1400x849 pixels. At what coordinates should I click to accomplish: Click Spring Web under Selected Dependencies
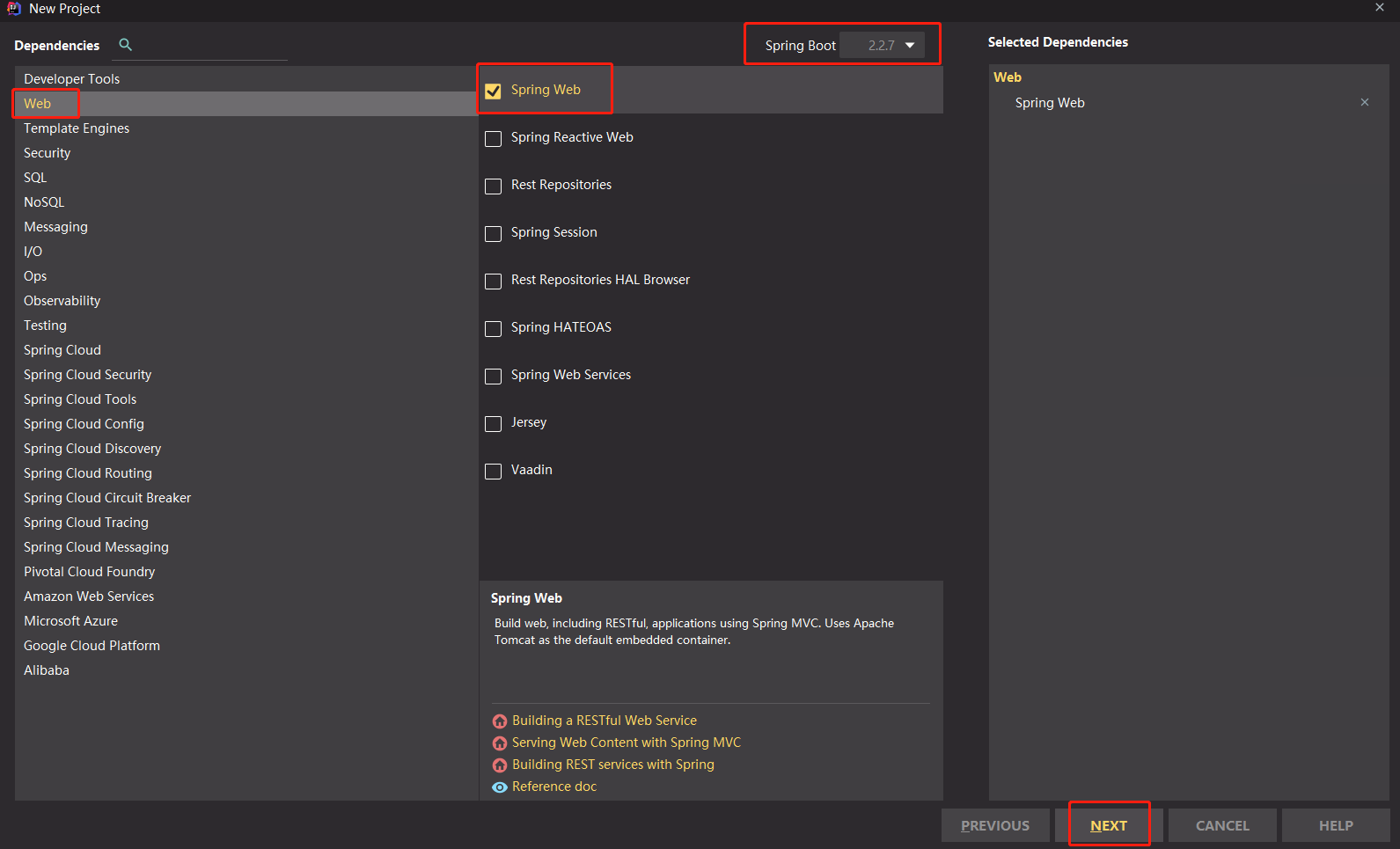coord(1050,103)
